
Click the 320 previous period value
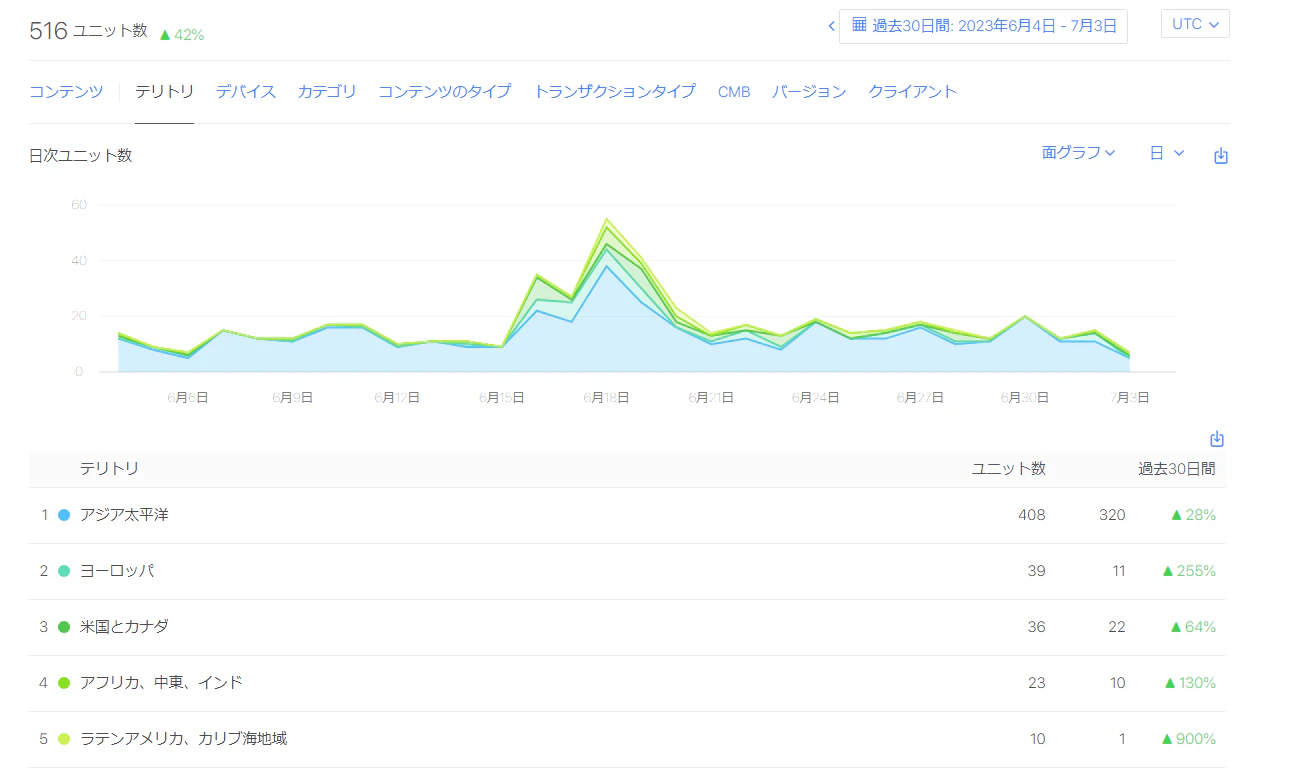(x=1110, y=515)
